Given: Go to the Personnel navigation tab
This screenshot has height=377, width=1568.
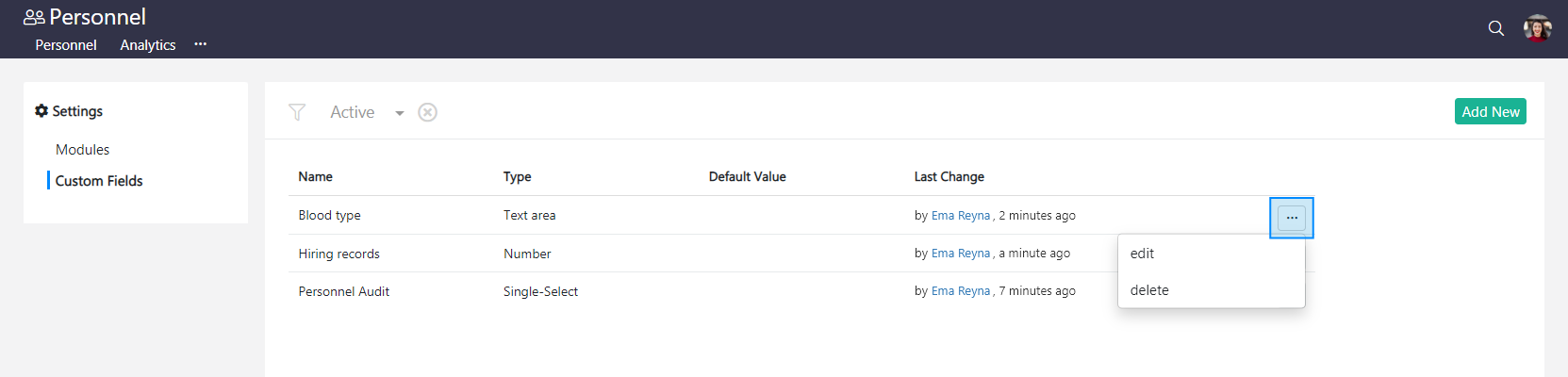Looking at the screenshot, I should tap(66, 44).
